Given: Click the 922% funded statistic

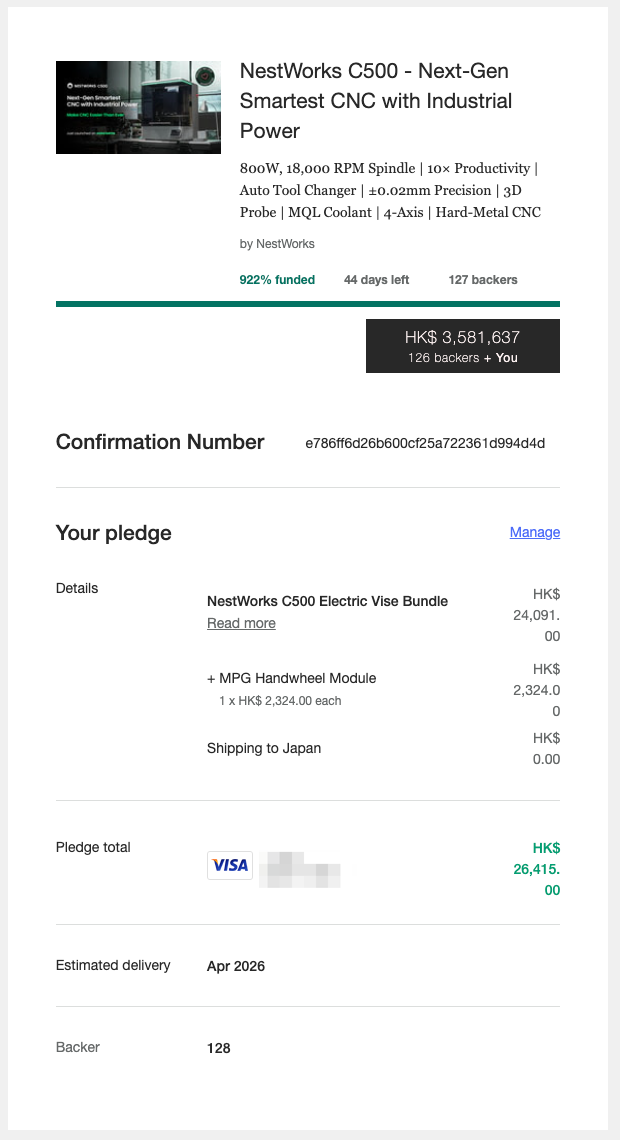Looking at the screenshot, I should (x=277, y=280).
